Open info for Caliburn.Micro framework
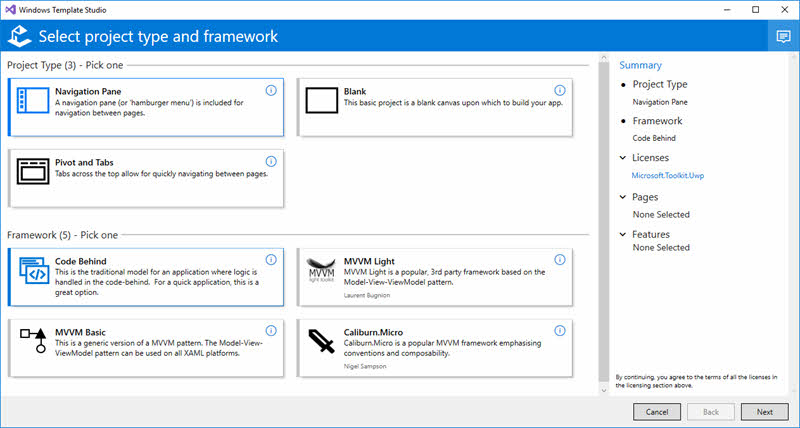 [x=560, y=331]
